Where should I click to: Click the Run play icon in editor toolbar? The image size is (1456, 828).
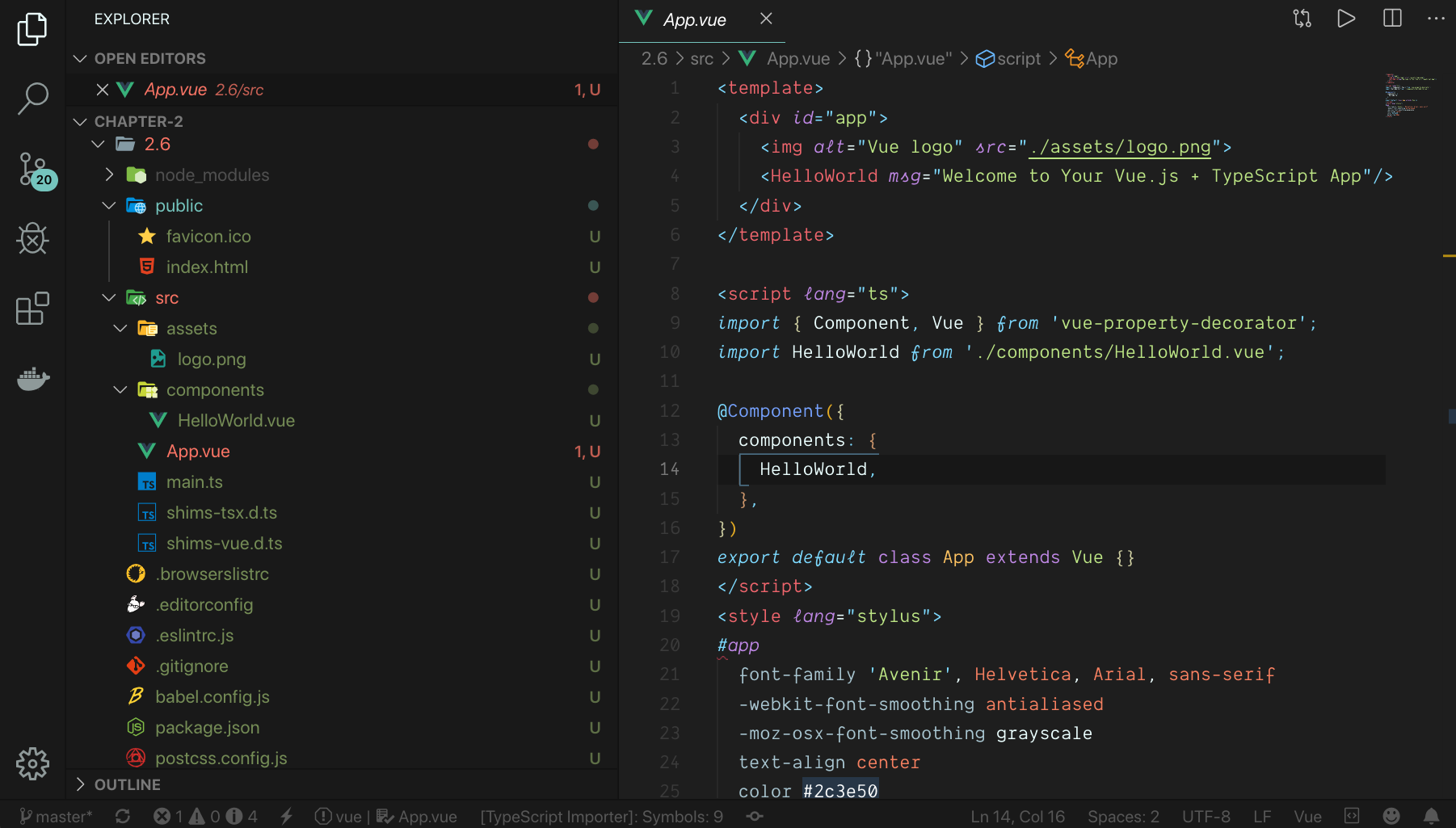[x=1346, y=19]
